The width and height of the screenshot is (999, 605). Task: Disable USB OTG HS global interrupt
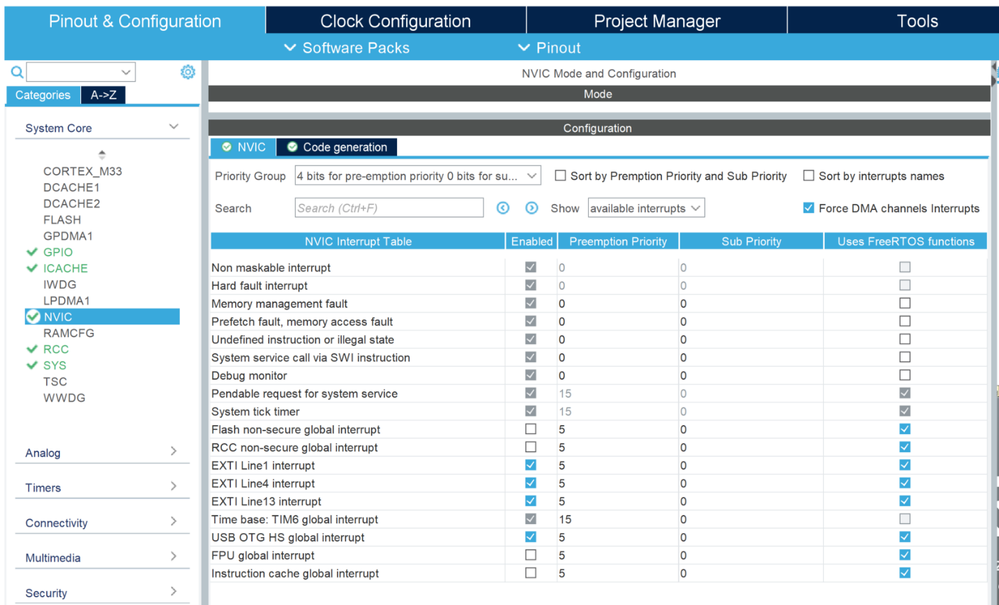coord(531,537)
